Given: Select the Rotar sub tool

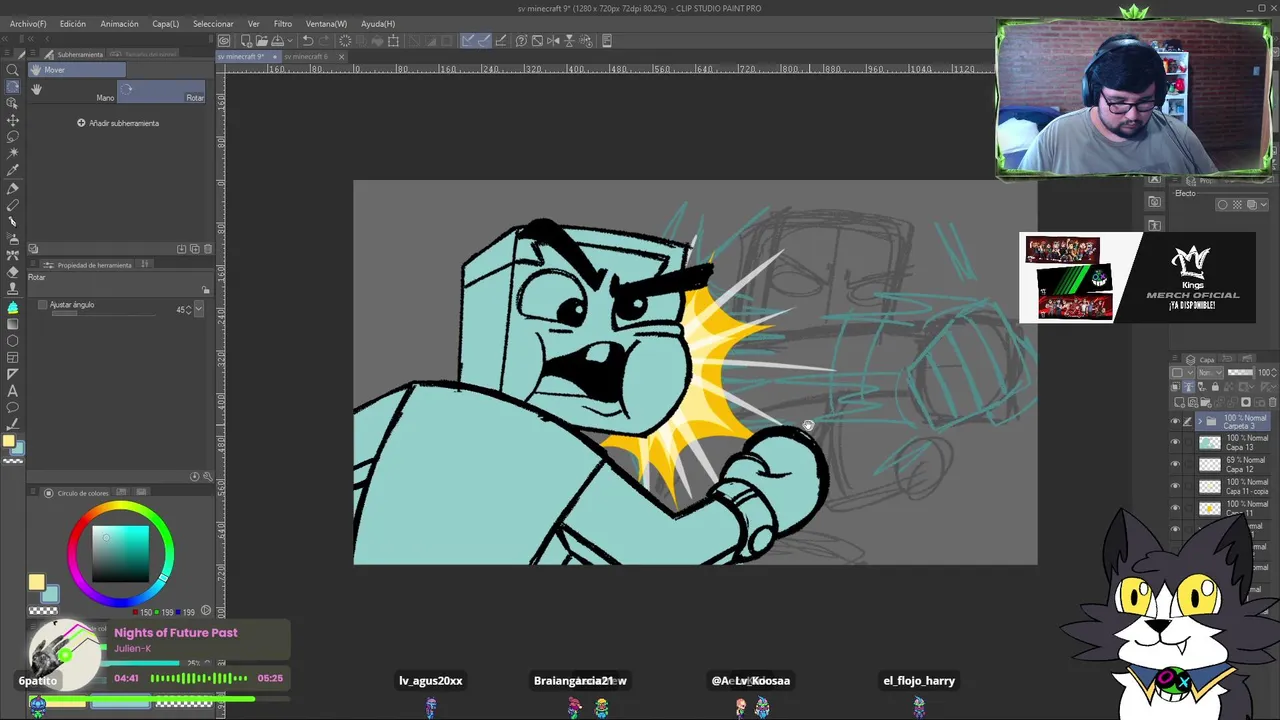Looking at the screenshot, I should (x=163, y=91).
